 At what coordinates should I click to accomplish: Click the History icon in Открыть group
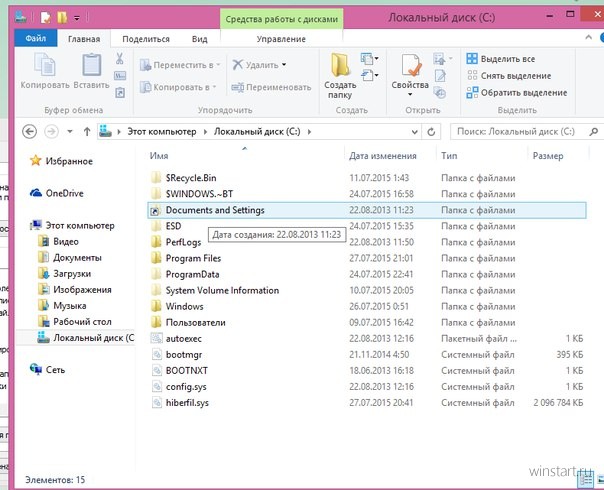[440, 92]
